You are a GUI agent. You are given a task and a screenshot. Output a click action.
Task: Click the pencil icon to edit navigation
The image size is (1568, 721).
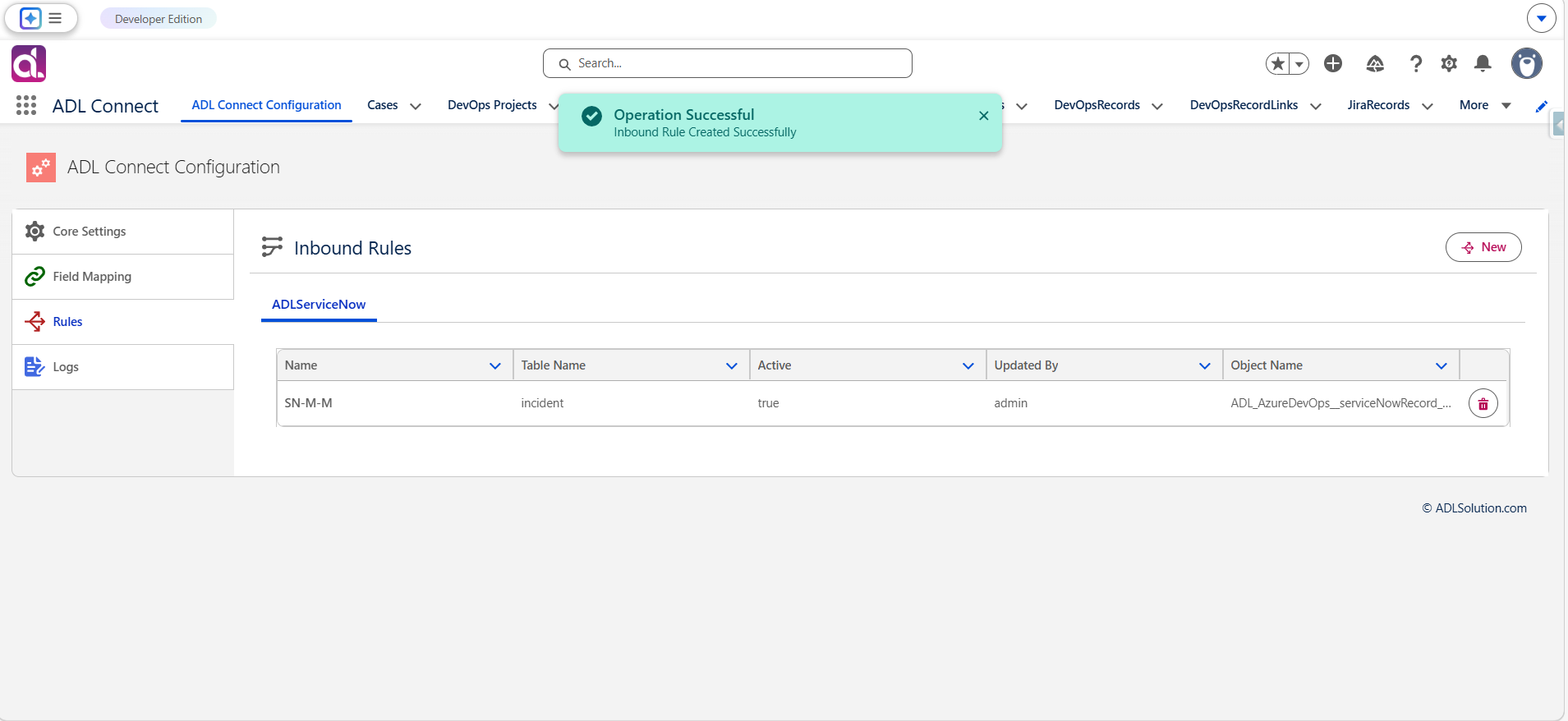pyautogui.click(x=1542, y=106)
